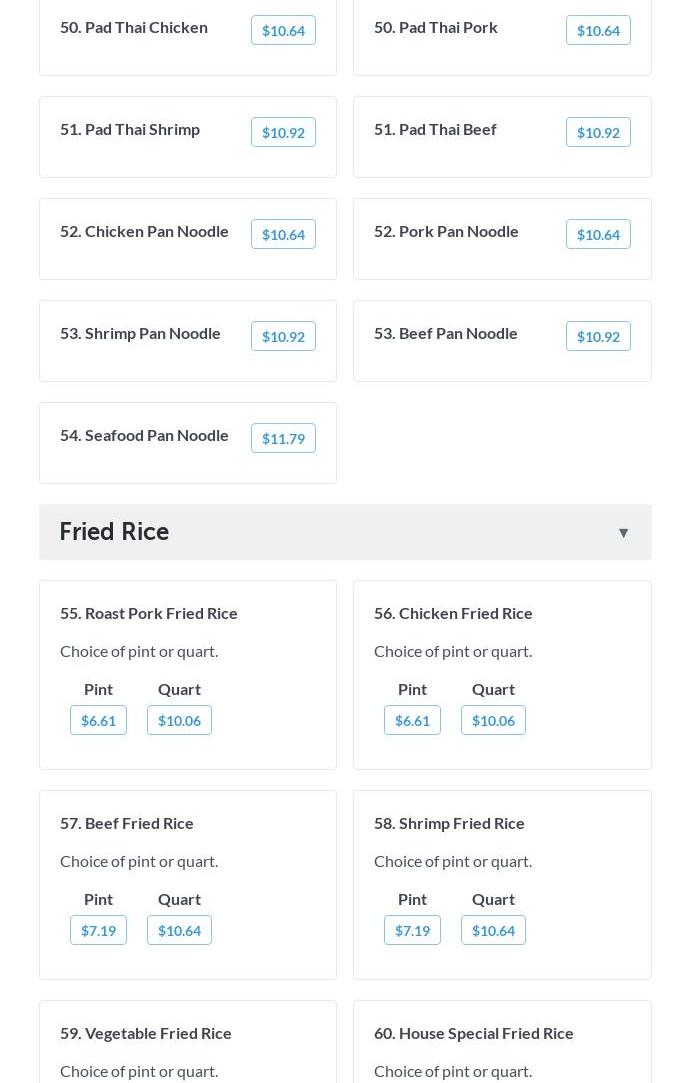
Task: Select Chicken Fried Rice quart price
Action: pos(493,721)
